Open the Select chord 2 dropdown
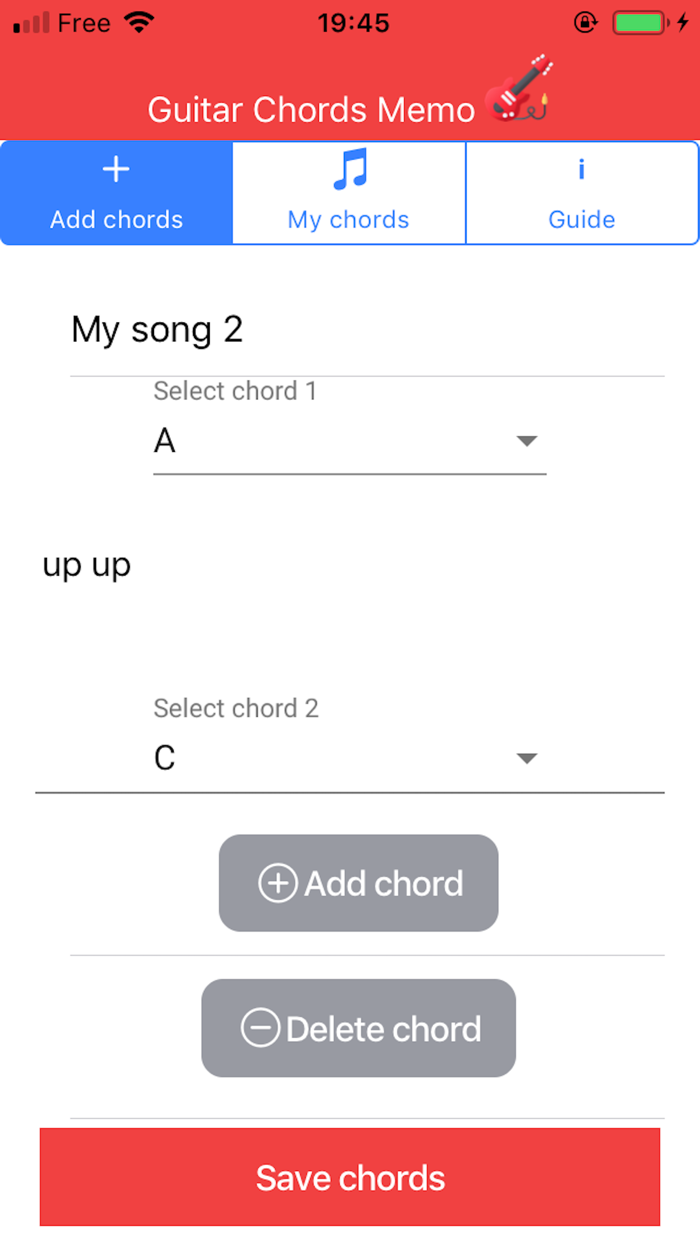Viewport: 700px width, 1244px height. pyautogui.click(x=350, y=758)
